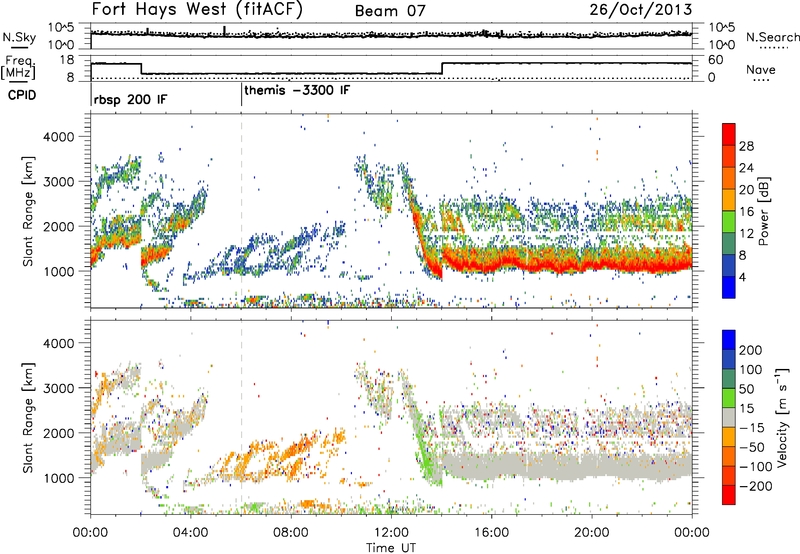Click the 'N.Sky' legend label
Viewport: 800px width, 554px height.
pyautogui.click(x=19, y=37)
